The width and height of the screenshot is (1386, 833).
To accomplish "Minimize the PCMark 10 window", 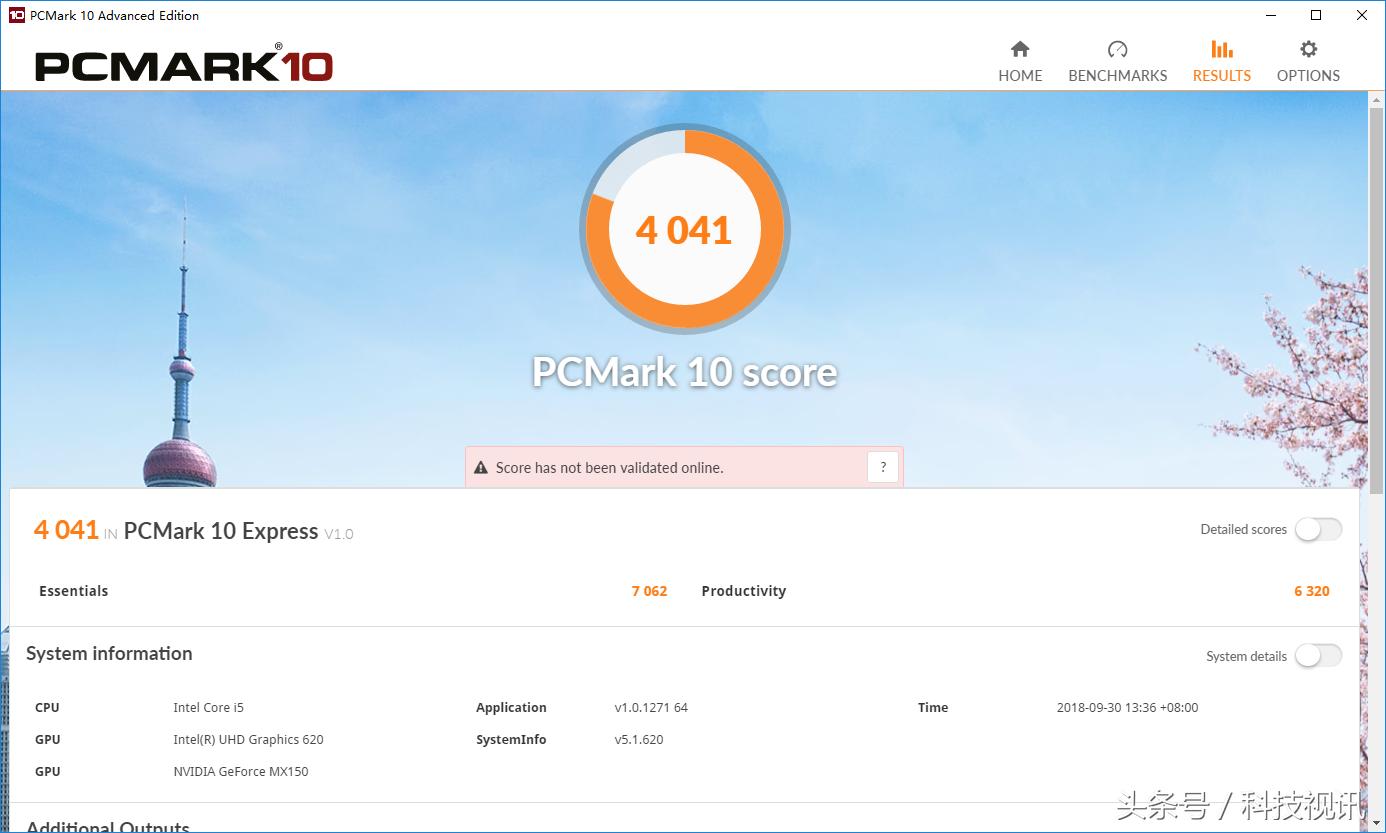I will 1270,15.
